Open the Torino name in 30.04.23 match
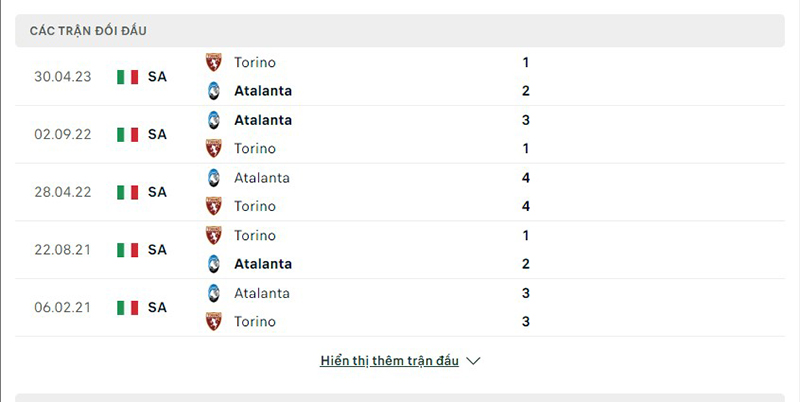 pyautogui.click(x=255, y=62)
